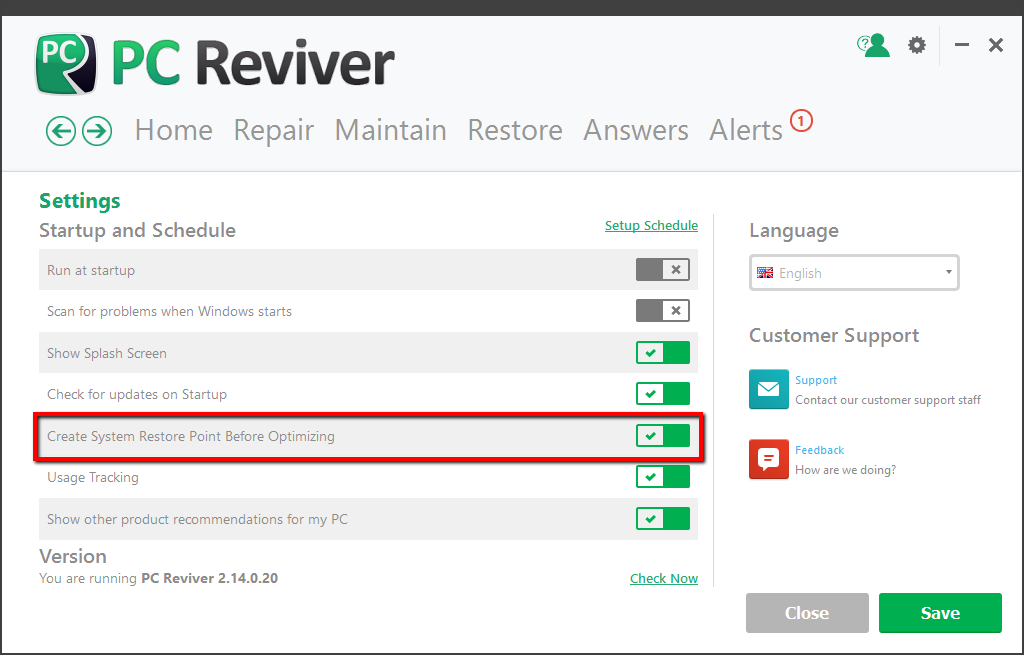Viewport: 1024px width, 655px height.
Task: Go forward with the right arrow button
Action: click(x=97, y=131)
